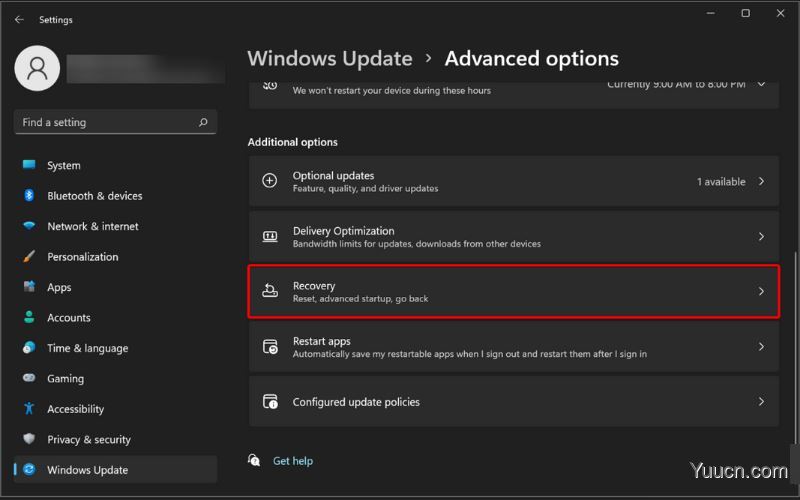Open the Restart apps row
Viewport: 800px width, 500px height.
pyautogui.click(x=514, y=346)
